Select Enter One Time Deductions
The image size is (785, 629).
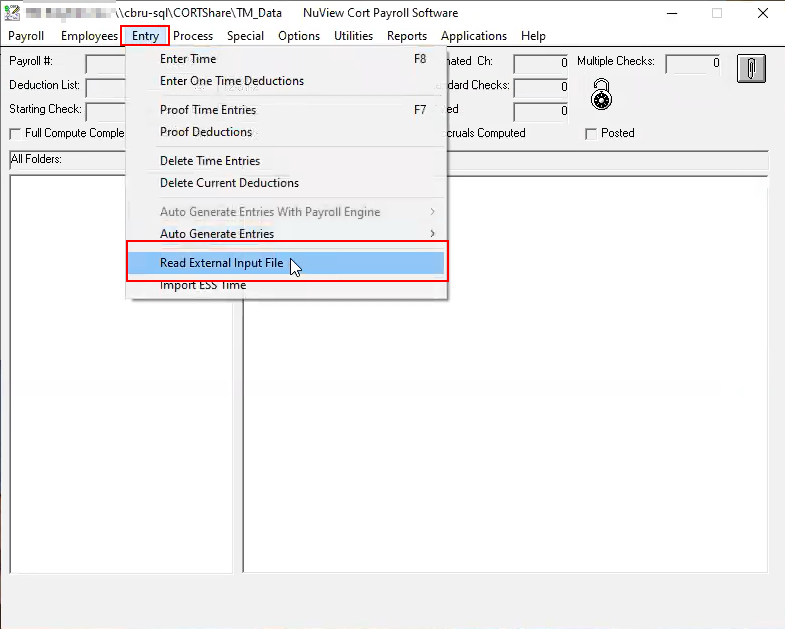coord(286,81)
